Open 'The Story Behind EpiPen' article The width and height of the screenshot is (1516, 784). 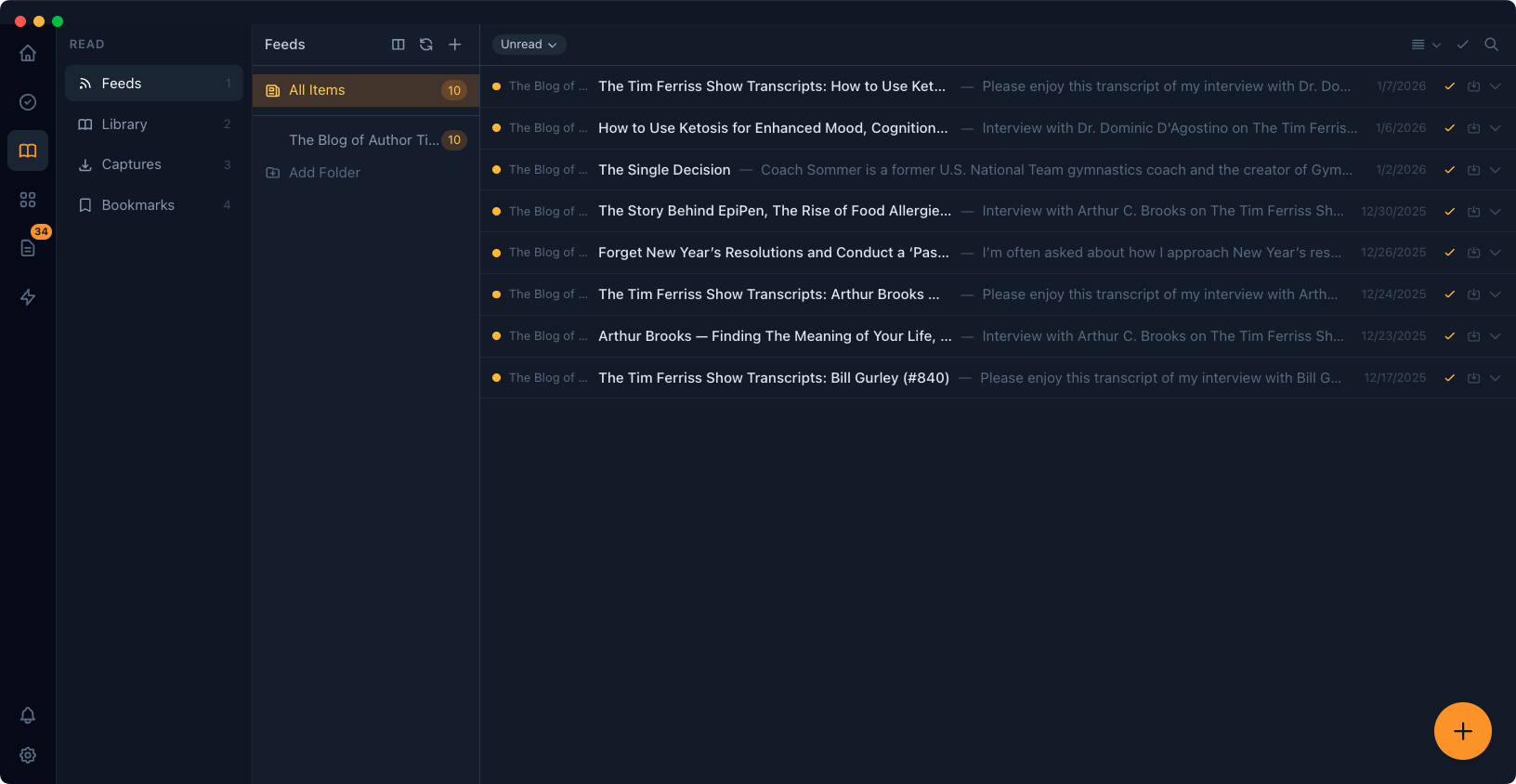point(775,211)
